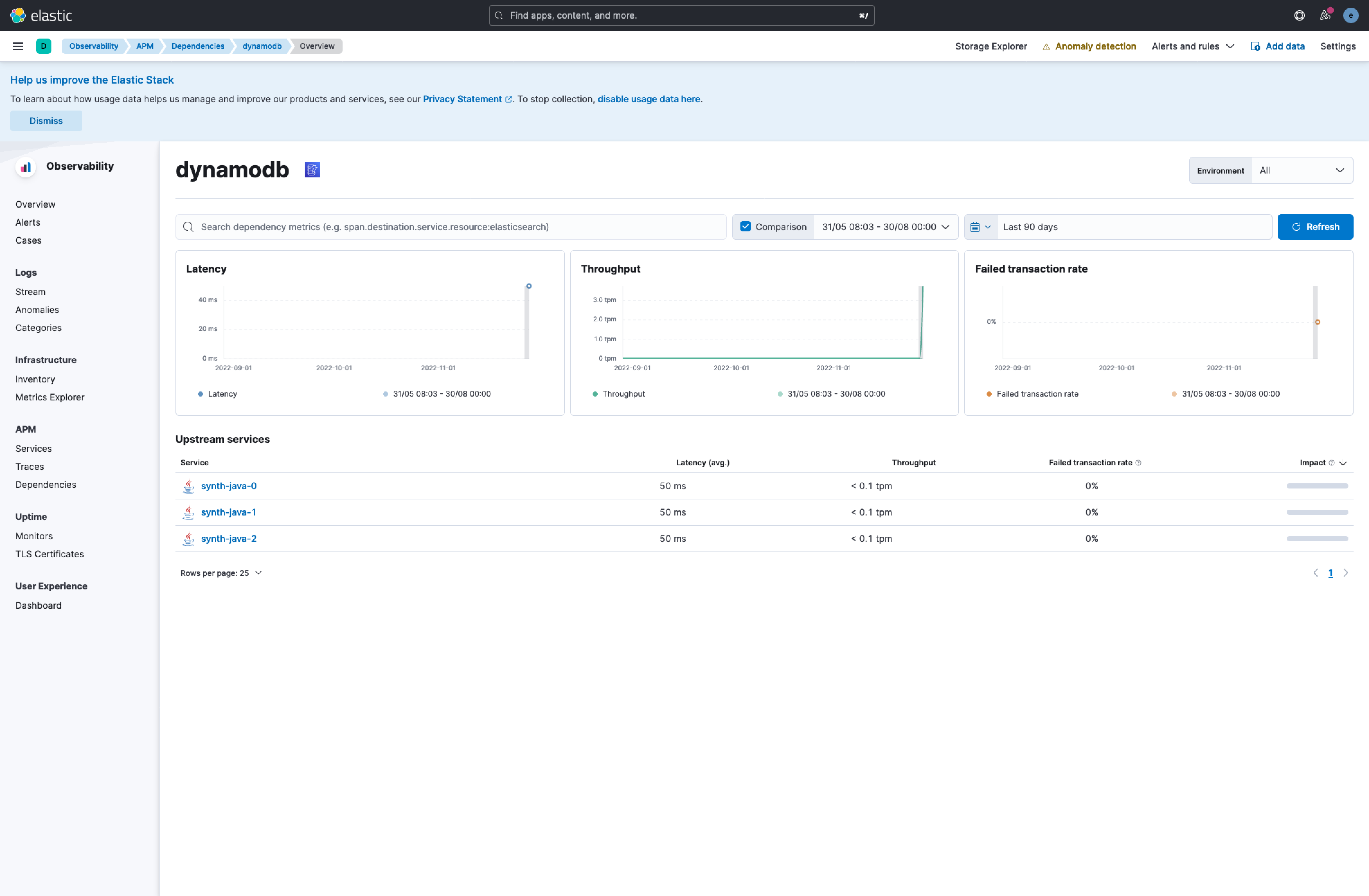Expand the comparison date range dropdown
Viewport: 1369px width, 896px height.
pyautogui.click(x=946, y=227)
